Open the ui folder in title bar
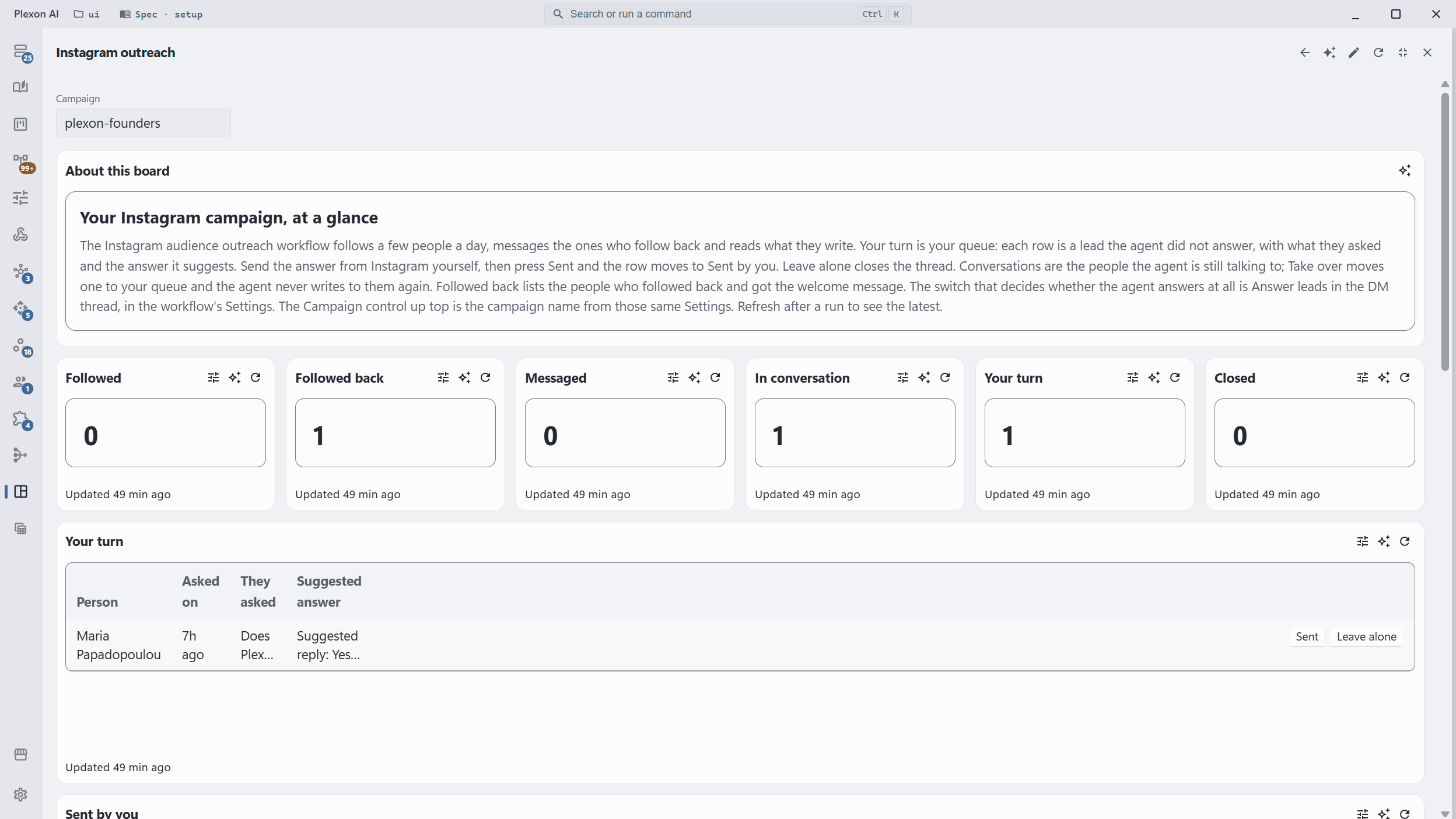 (x=86, y=14)
